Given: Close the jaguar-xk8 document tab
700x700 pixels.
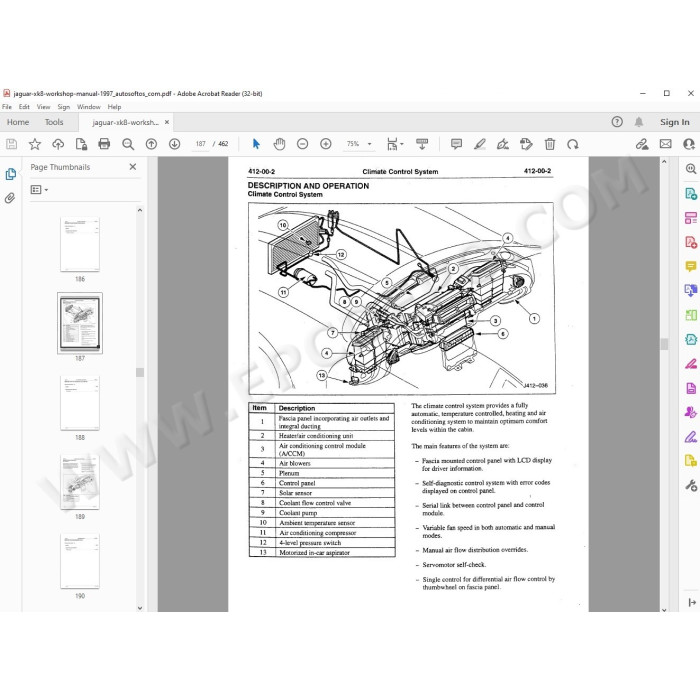Looking at the screenshot, I should [x=167, y=122].
